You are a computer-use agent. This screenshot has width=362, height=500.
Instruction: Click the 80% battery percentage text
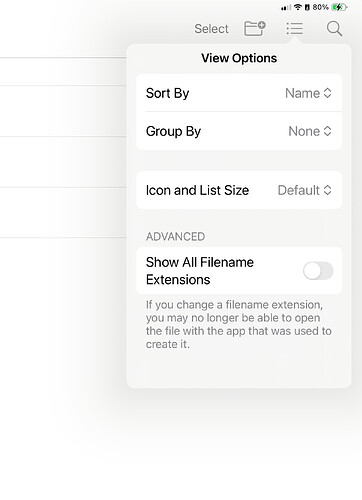321,7
